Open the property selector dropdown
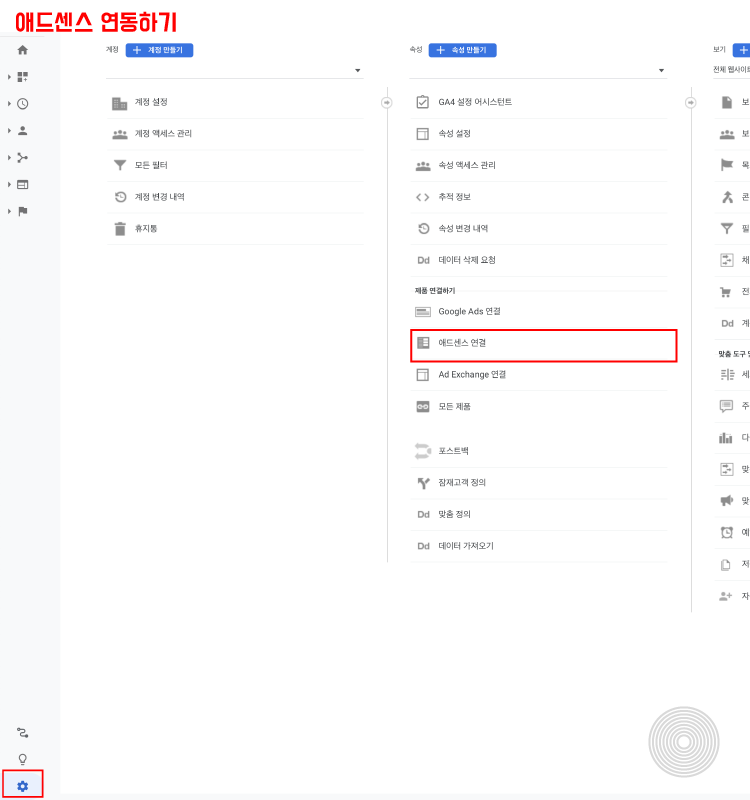Screen dimensions: 750x800 (x=538, y=70)
